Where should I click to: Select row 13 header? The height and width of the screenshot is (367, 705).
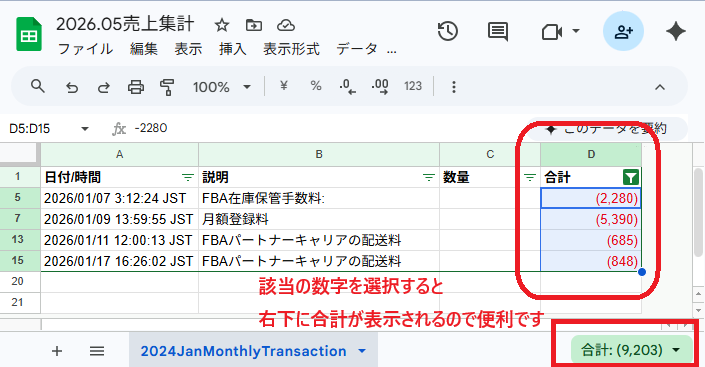point(20,240)
